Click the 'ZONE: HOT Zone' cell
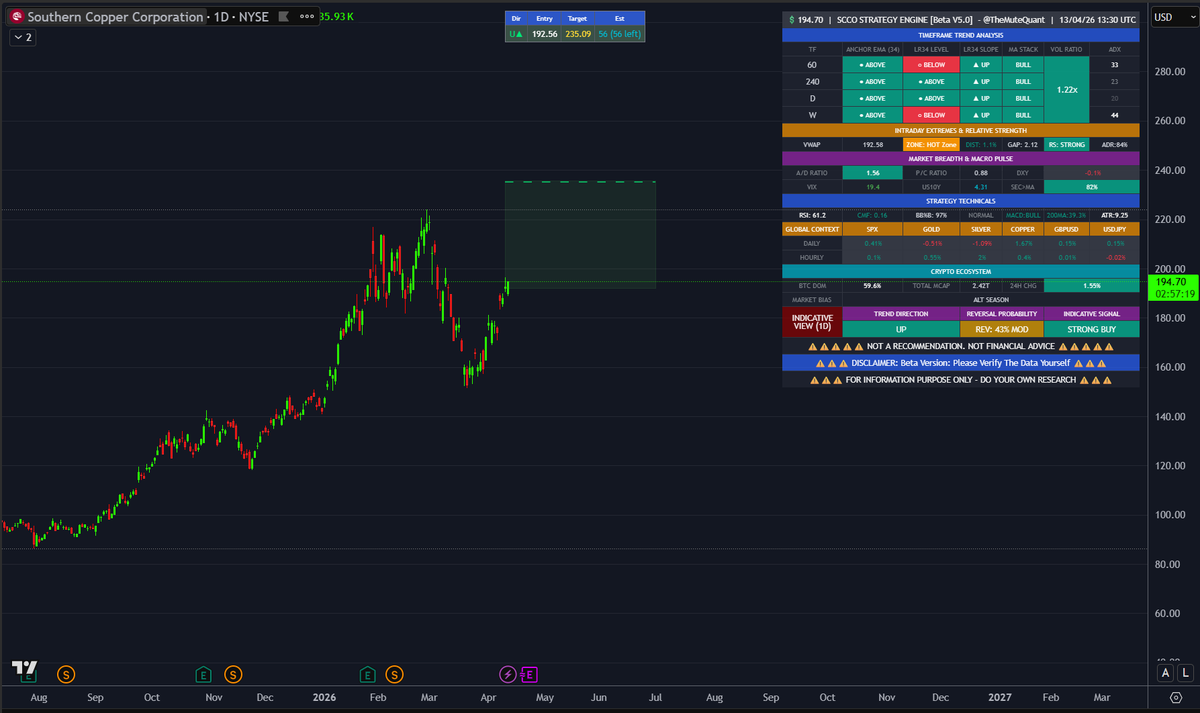1200x713 pixels. click(x=932, y=145)
